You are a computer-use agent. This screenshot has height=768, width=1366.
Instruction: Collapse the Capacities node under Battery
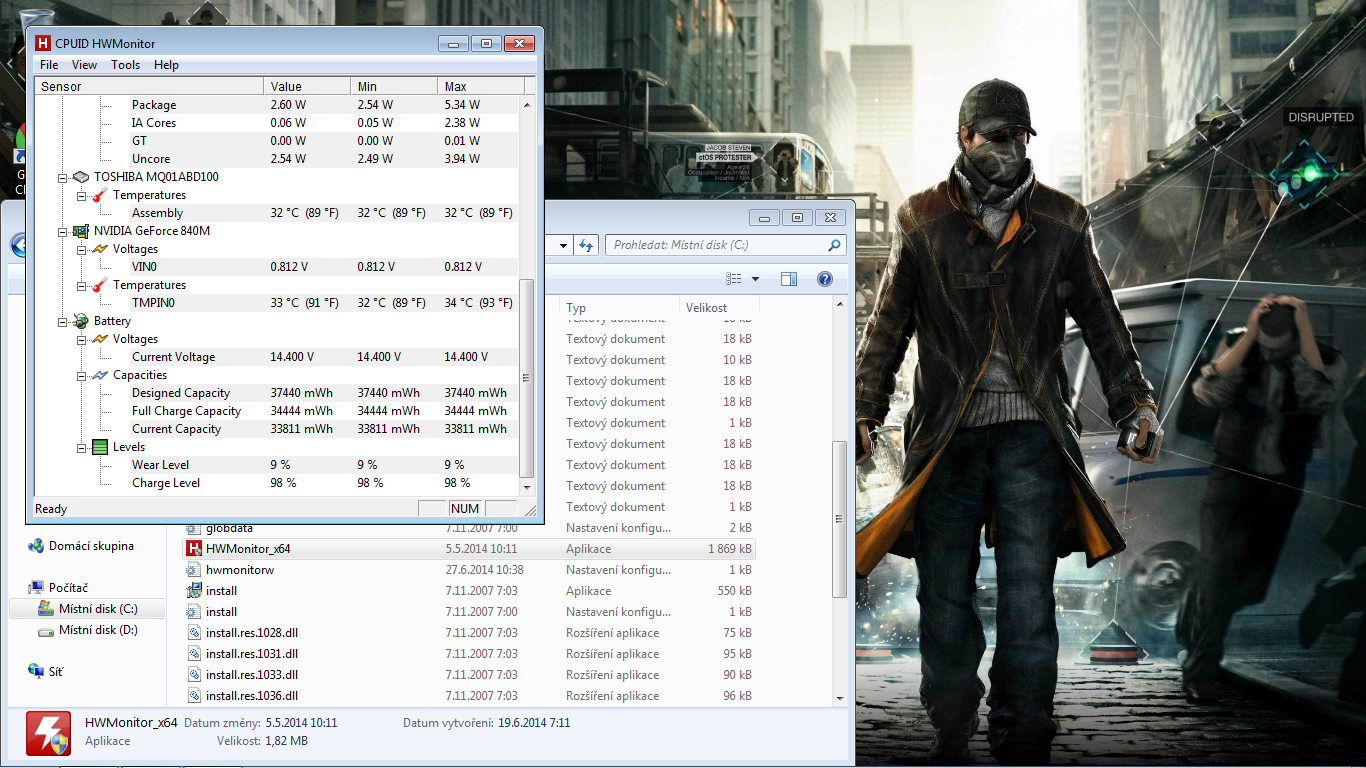click(x=81, y=375)
